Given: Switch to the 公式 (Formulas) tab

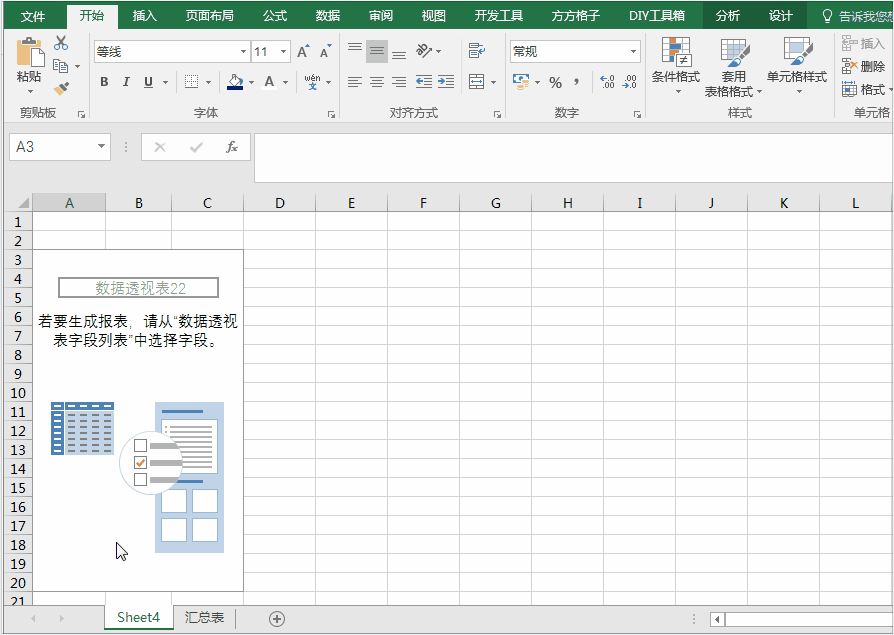Looking at the screenshot, I should [x=275, y=16].
